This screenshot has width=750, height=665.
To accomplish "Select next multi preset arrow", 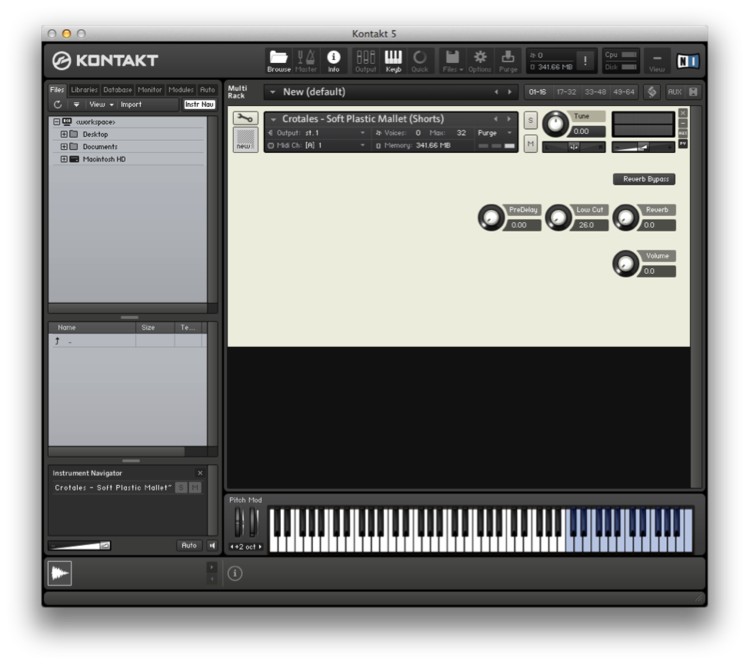I will (x=509, y=92).
